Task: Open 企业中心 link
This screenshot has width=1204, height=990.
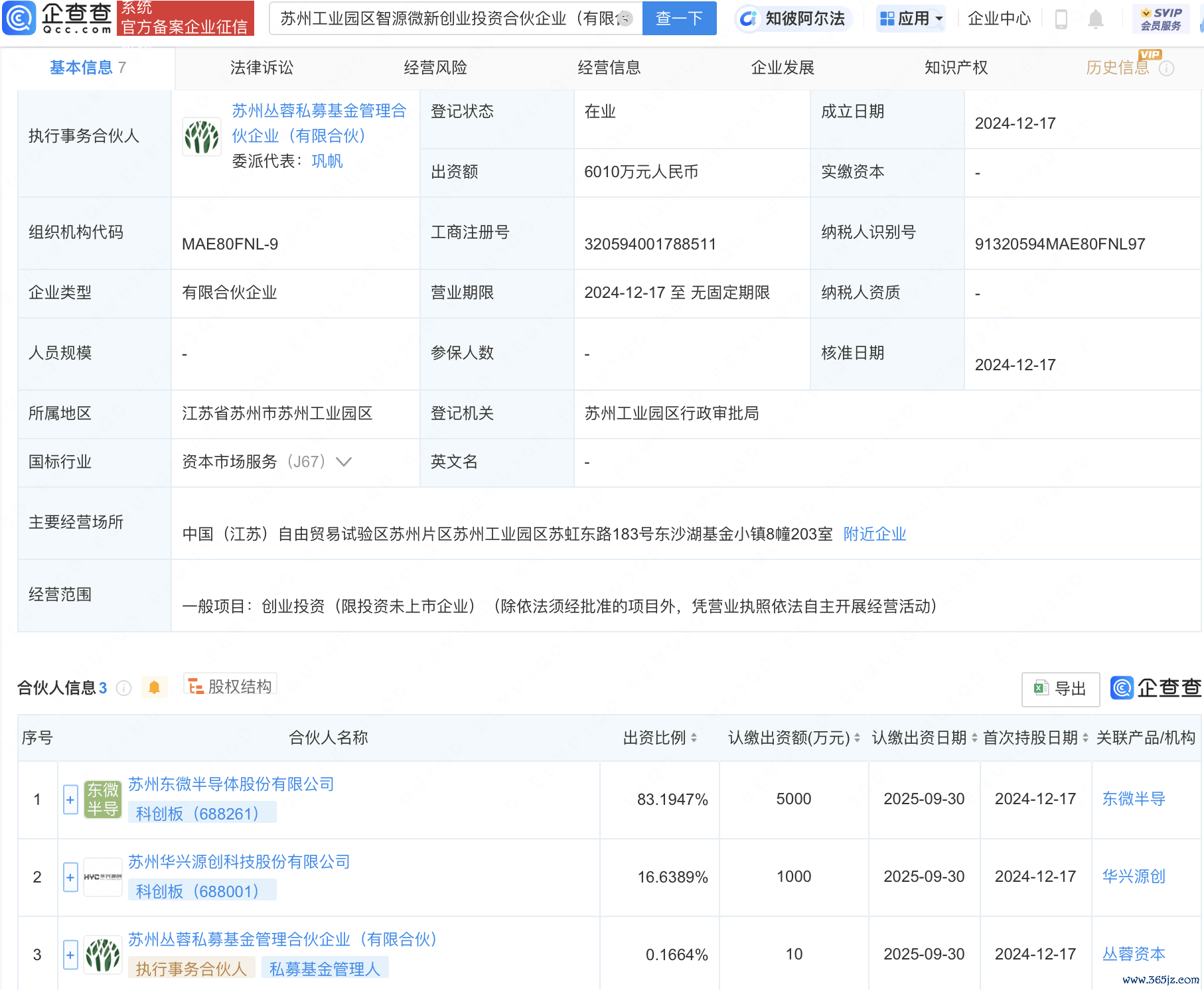Action: (x=999, y=19)
